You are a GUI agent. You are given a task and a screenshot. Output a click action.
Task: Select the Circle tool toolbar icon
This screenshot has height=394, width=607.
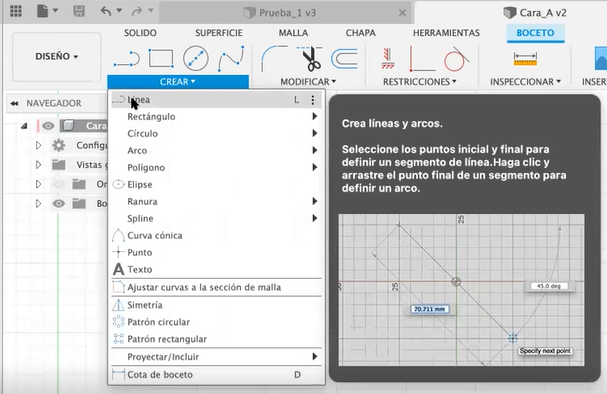pos(195,58)
